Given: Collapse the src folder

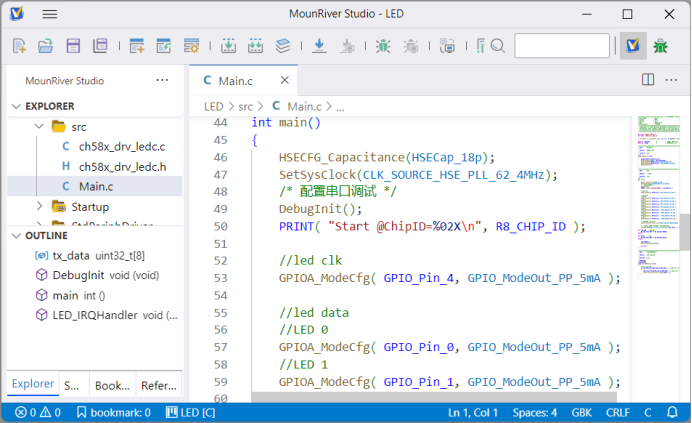Looking at the screenshot, I should 39,127.
